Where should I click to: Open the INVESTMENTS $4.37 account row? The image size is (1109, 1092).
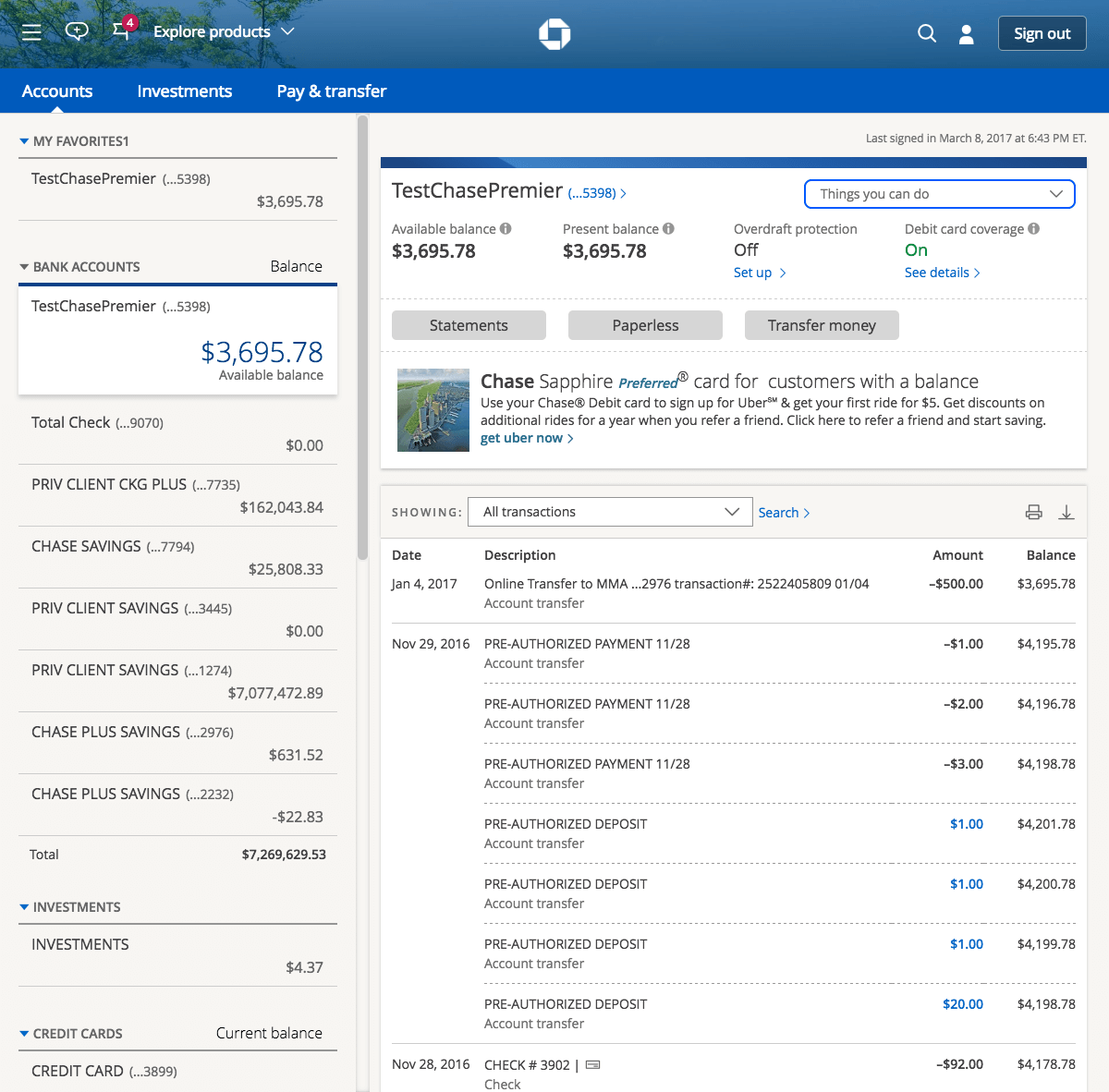177,955
